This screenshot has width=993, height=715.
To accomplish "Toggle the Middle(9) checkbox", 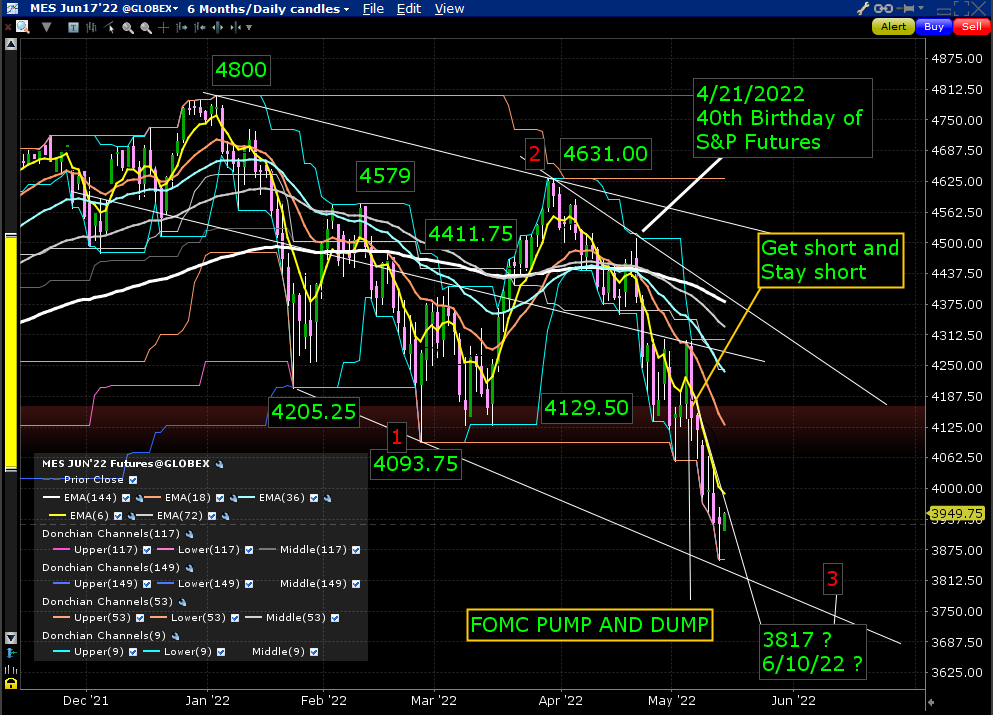I will point(314,652).
